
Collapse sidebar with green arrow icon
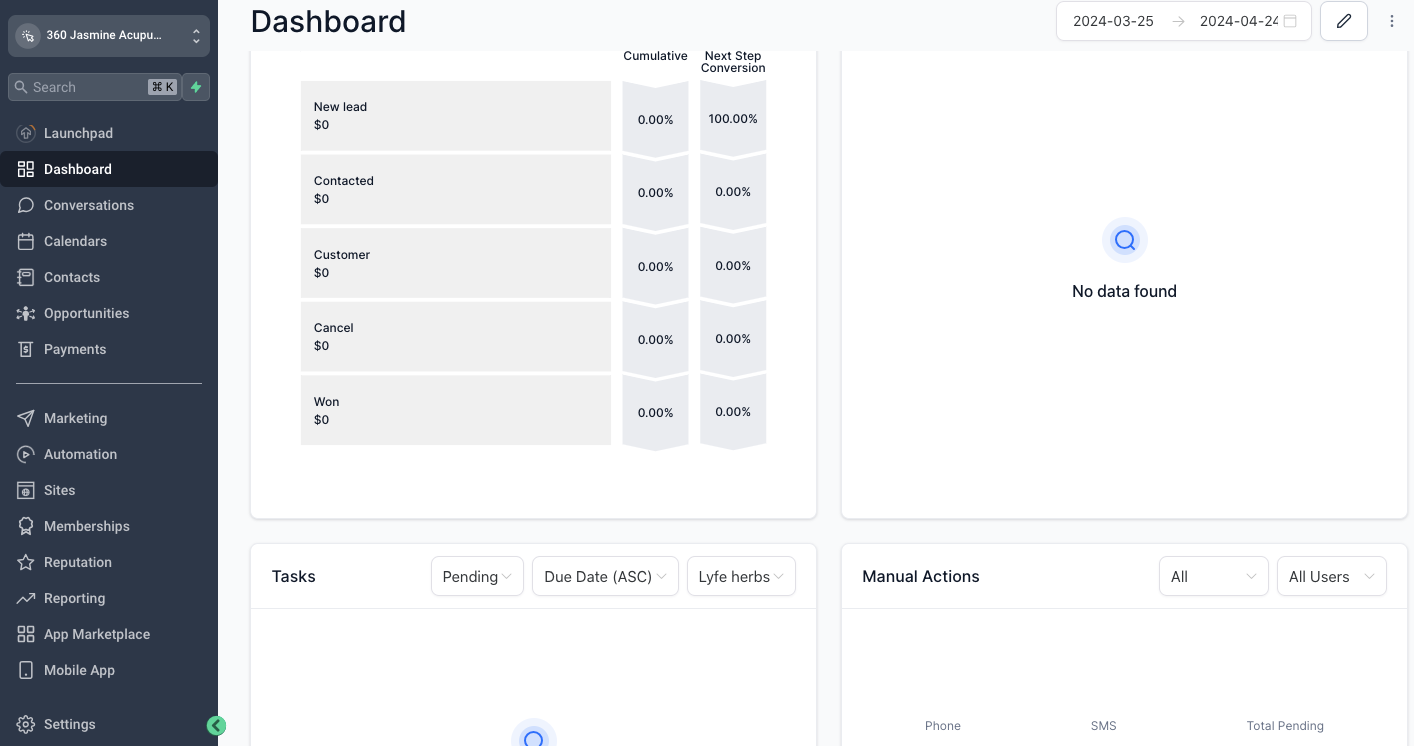coord(216,726)
